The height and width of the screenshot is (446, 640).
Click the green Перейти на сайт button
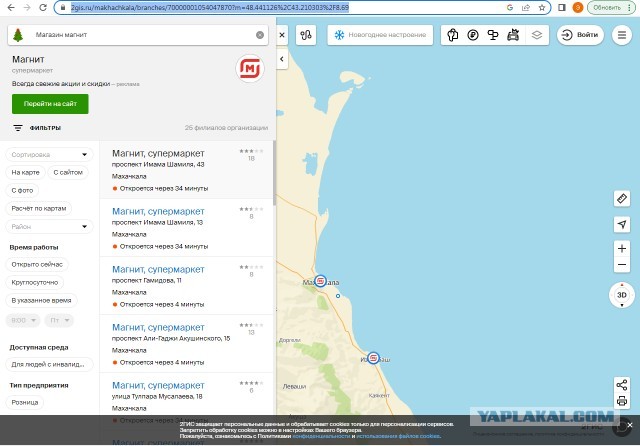click(x=50, y=104)
